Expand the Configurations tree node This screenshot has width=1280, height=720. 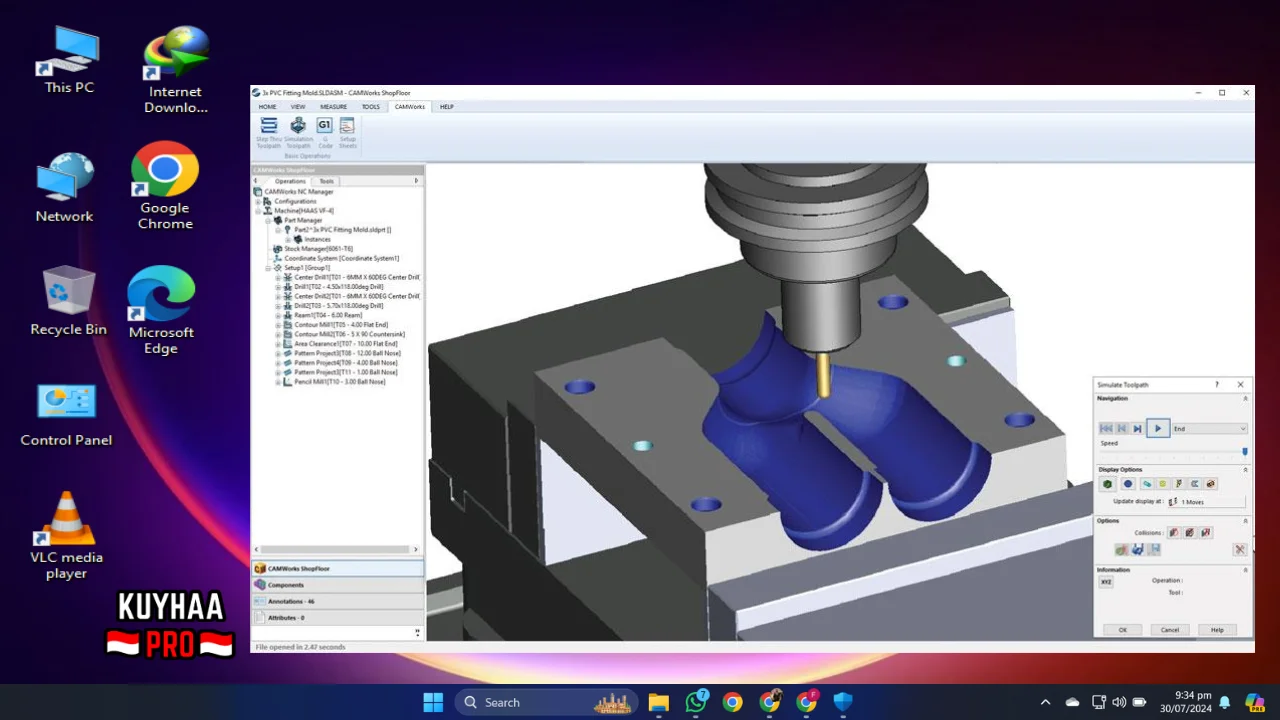pyautogui.click(x=258, y=201)
